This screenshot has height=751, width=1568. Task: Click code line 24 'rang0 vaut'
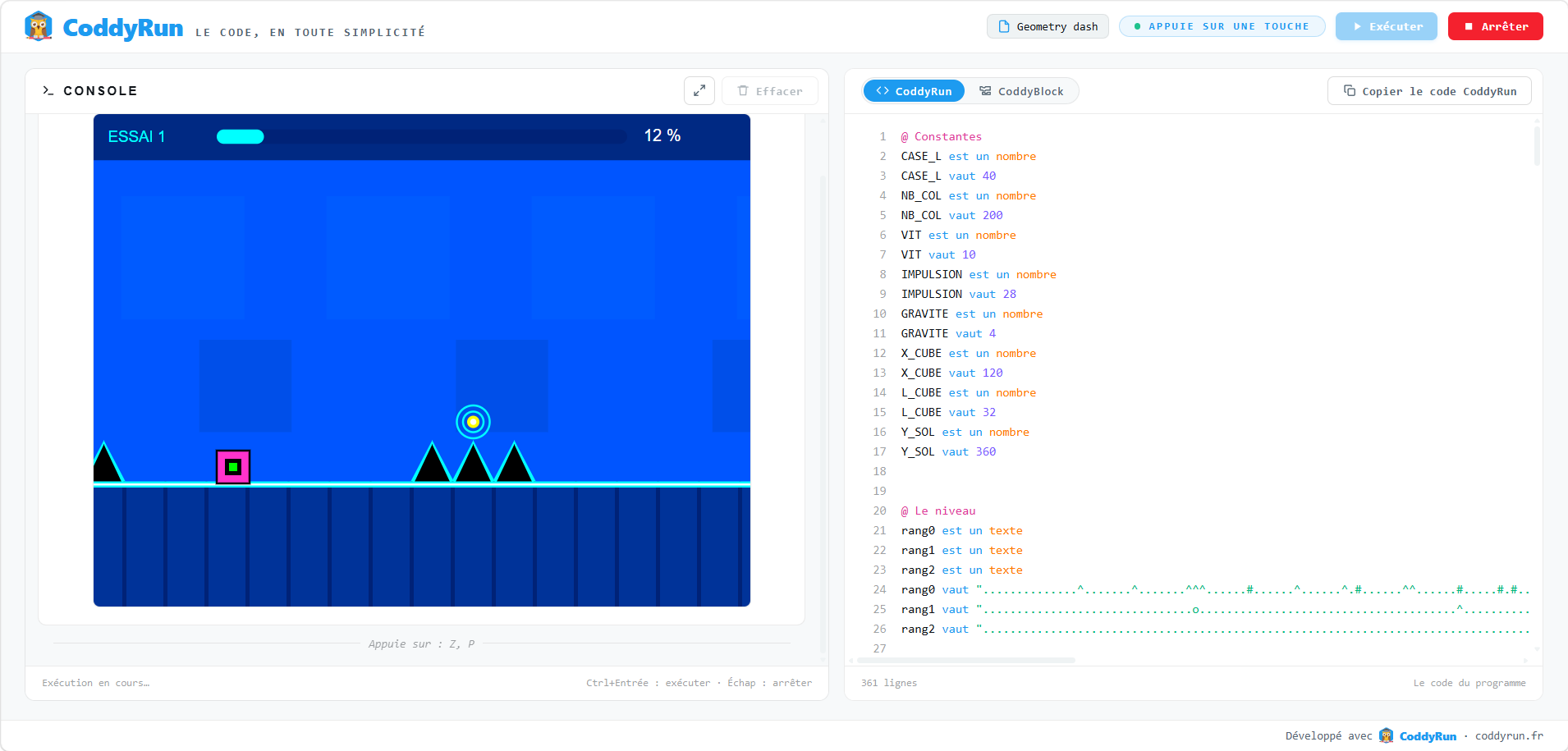1215,589
